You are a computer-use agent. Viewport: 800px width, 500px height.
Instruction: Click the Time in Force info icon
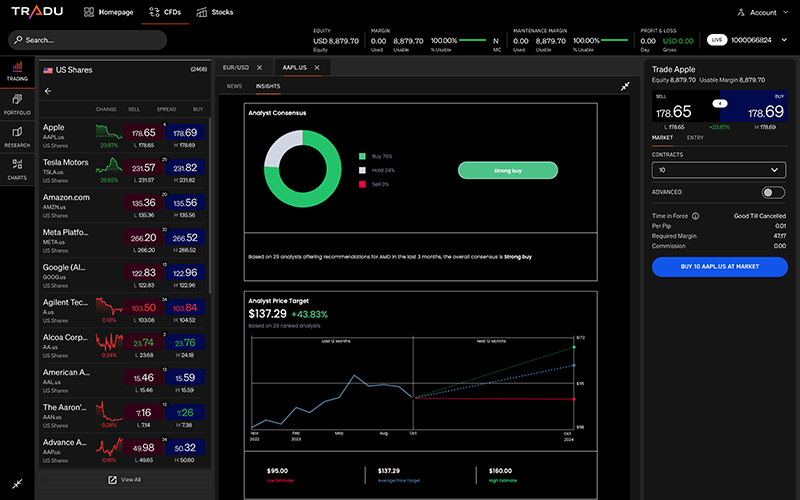695,216
